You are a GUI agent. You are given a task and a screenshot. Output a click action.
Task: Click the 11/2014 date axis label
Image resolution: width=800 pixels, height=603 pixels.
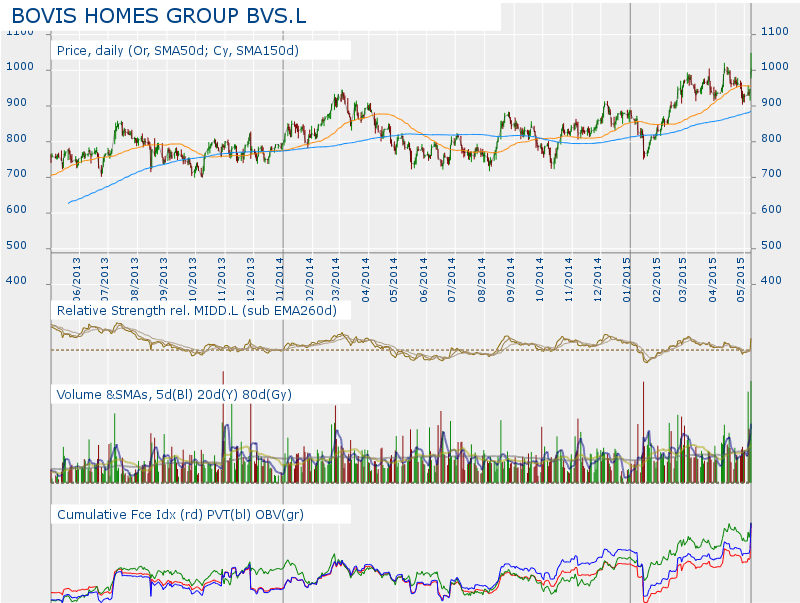pos(569,280)
